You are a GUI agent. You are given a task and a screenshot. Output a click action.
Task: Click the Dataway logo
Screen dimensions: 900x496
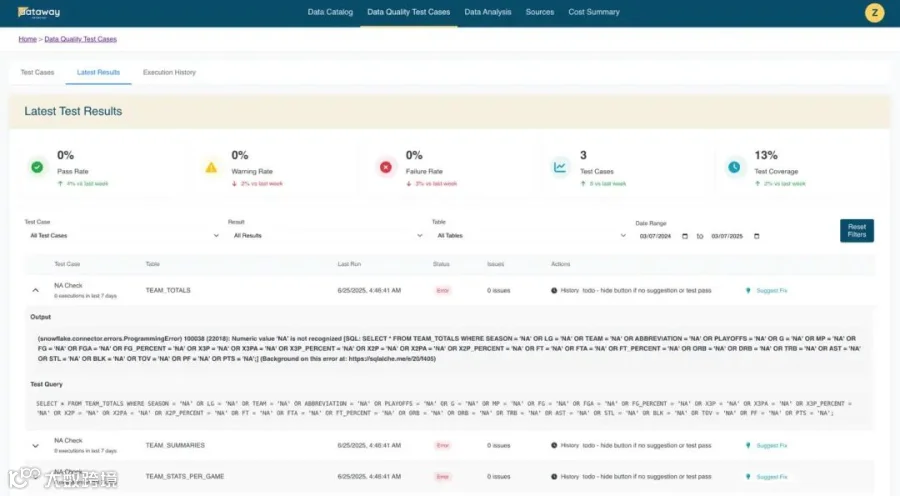pyautogui.click(x=38, y=12)
